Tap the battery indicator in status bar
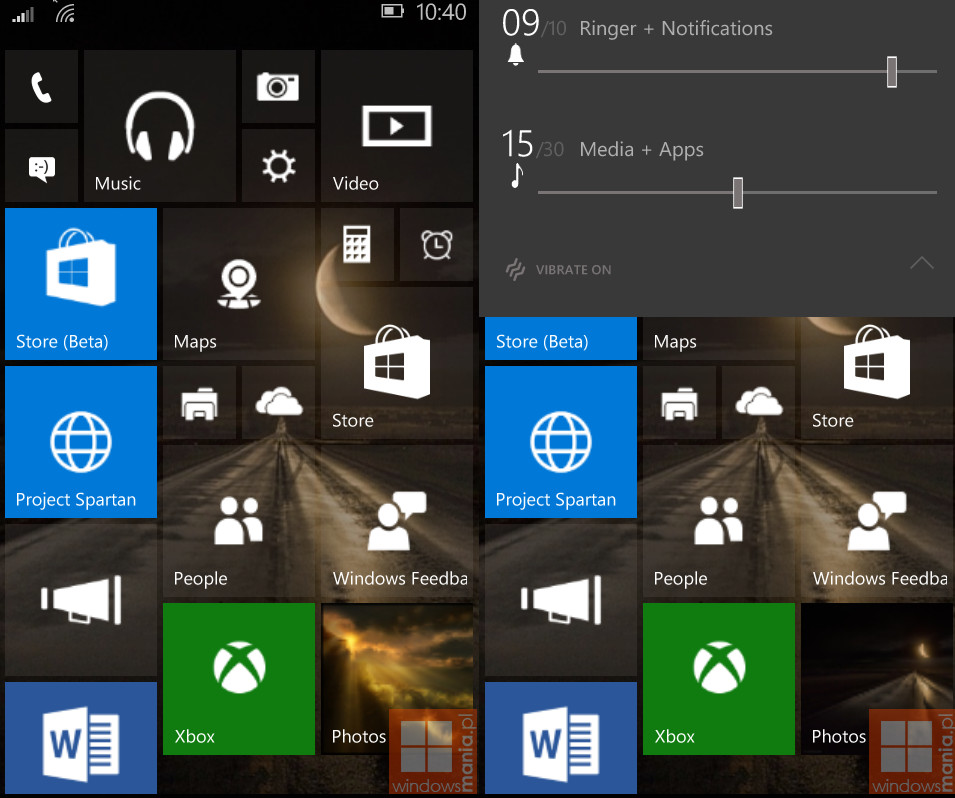 pos(392,11)
